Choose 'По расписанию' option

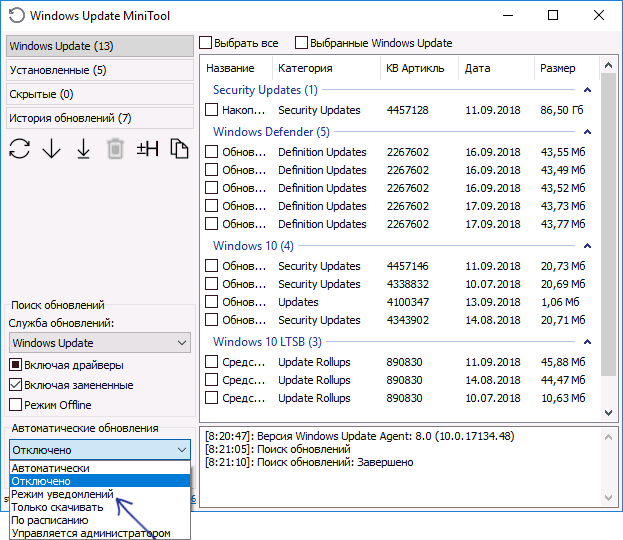(100, 520)
